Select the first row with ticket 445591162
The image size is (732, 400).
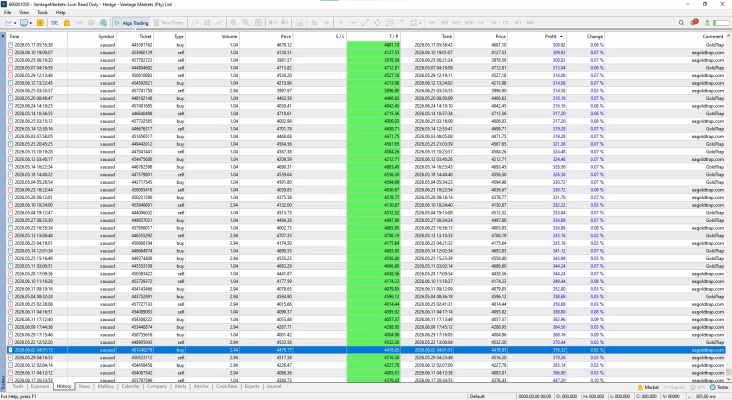(366, 45)
